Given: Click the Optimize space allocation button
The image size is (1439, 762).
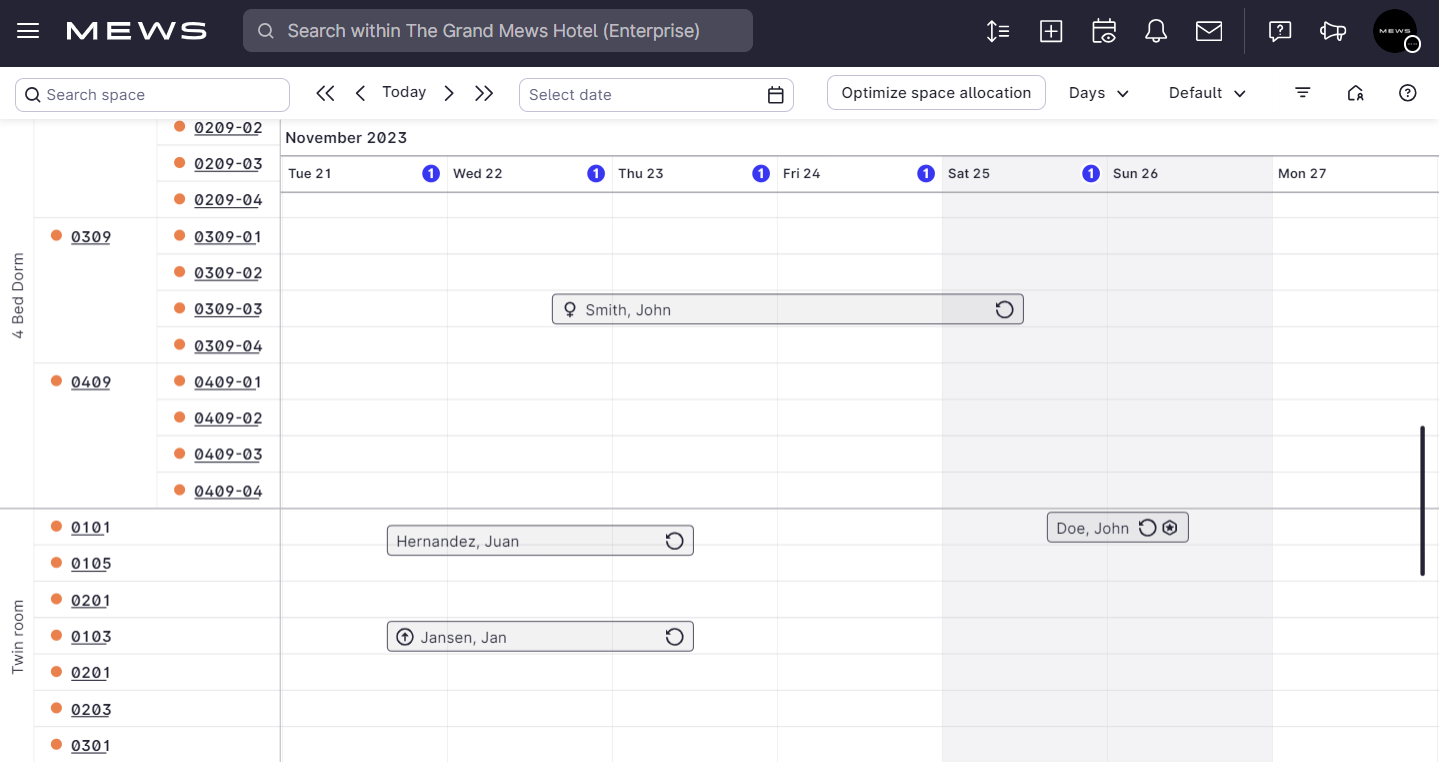Looking at the screenshot, I should click(936, 92).
